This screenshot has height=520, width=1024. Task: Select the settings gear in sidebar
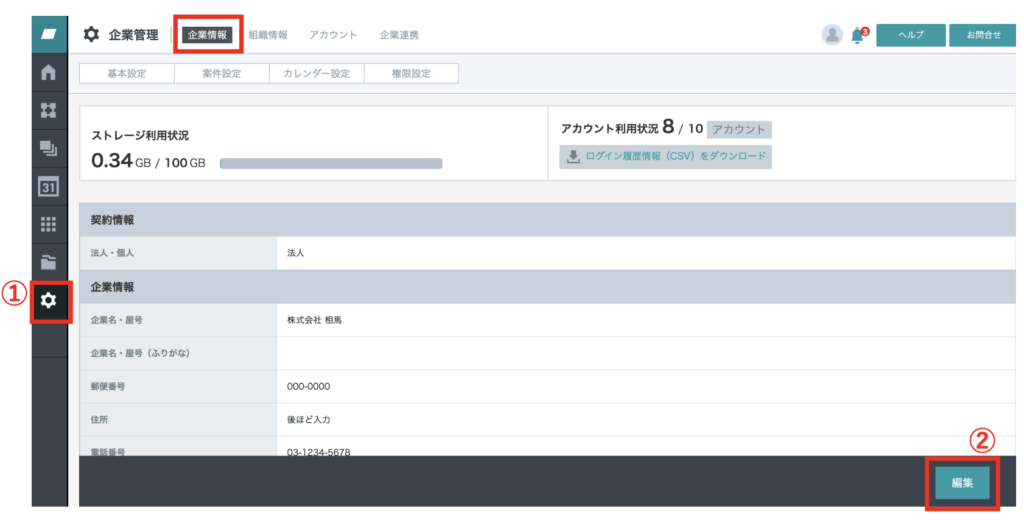point(49,301)
